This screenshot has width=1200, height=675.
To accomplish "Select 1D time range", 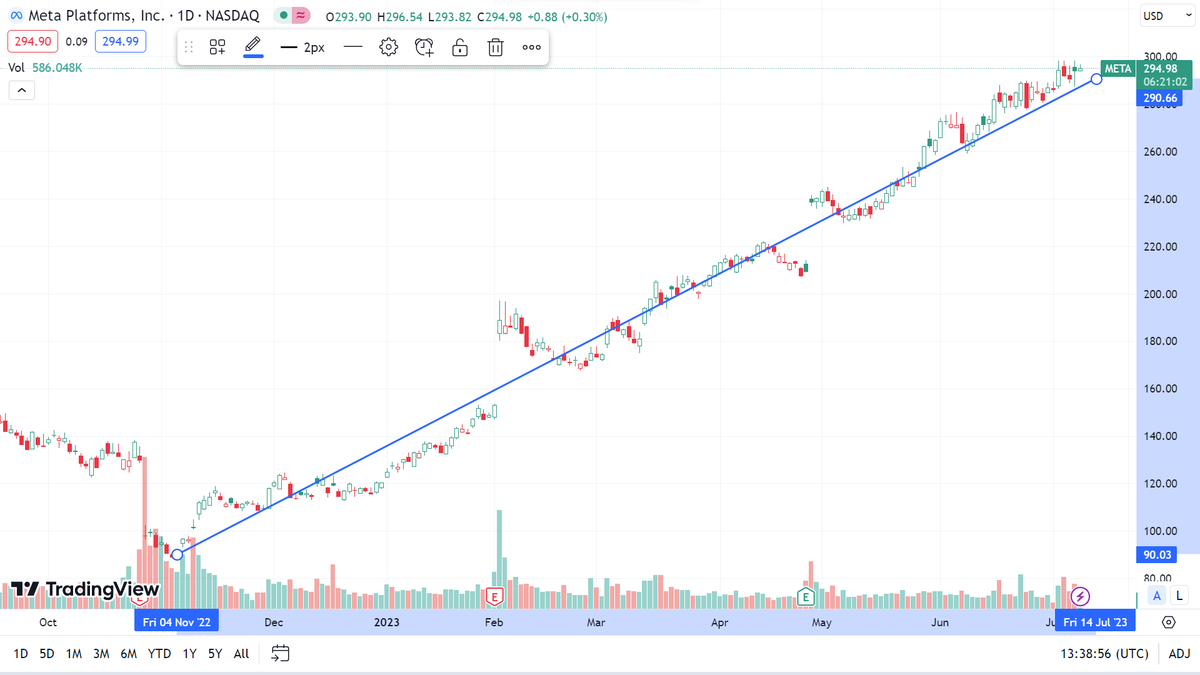I will (20, 653).
